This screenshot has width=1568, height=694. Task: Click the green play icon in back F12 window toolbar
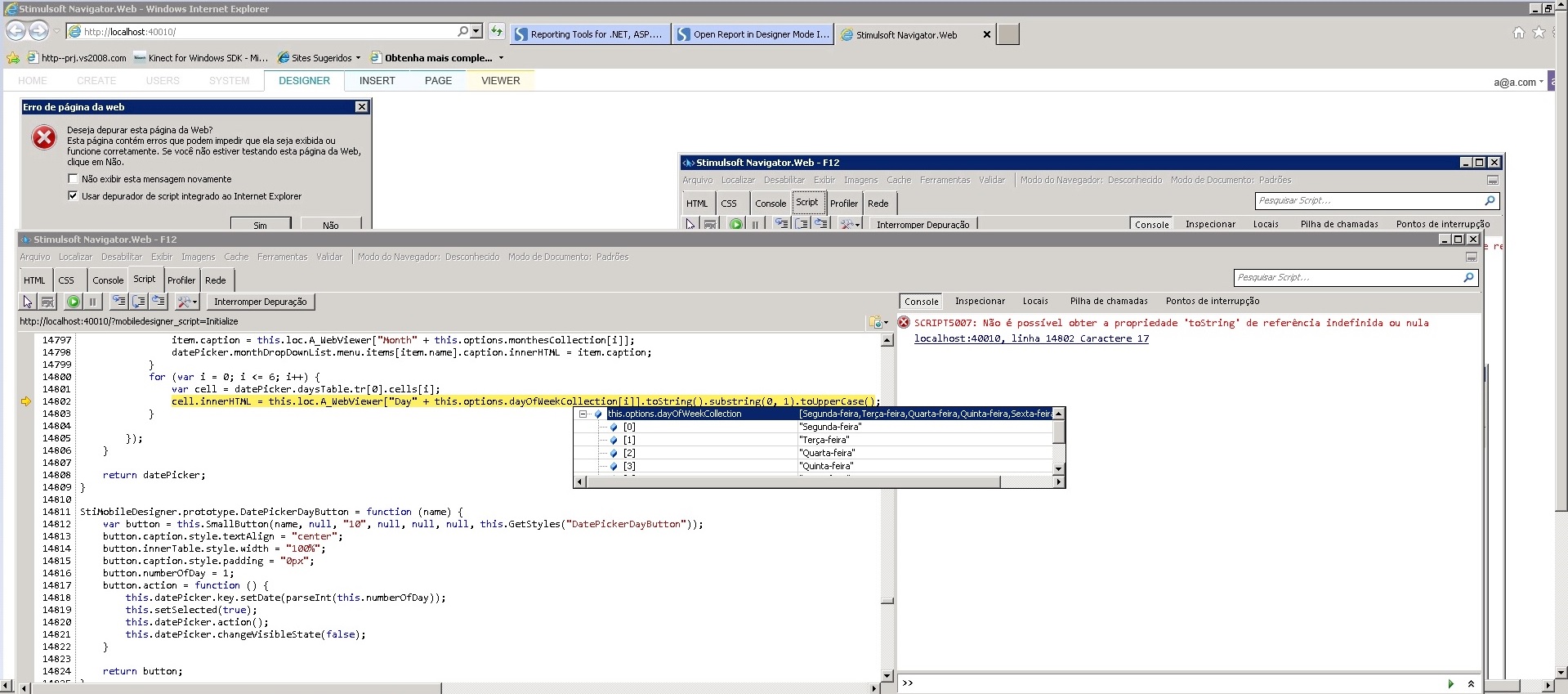pyautogui.click(x=736, y=224)
